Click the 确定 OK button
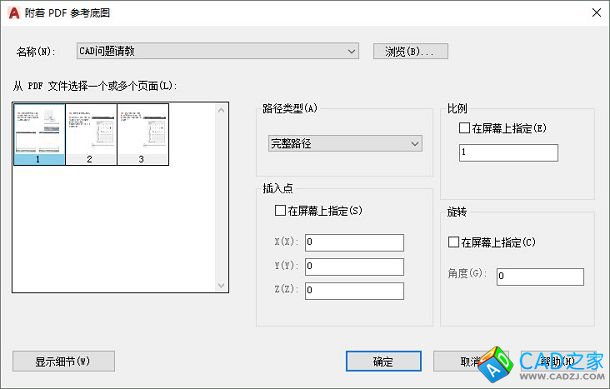 pos(384,361)
